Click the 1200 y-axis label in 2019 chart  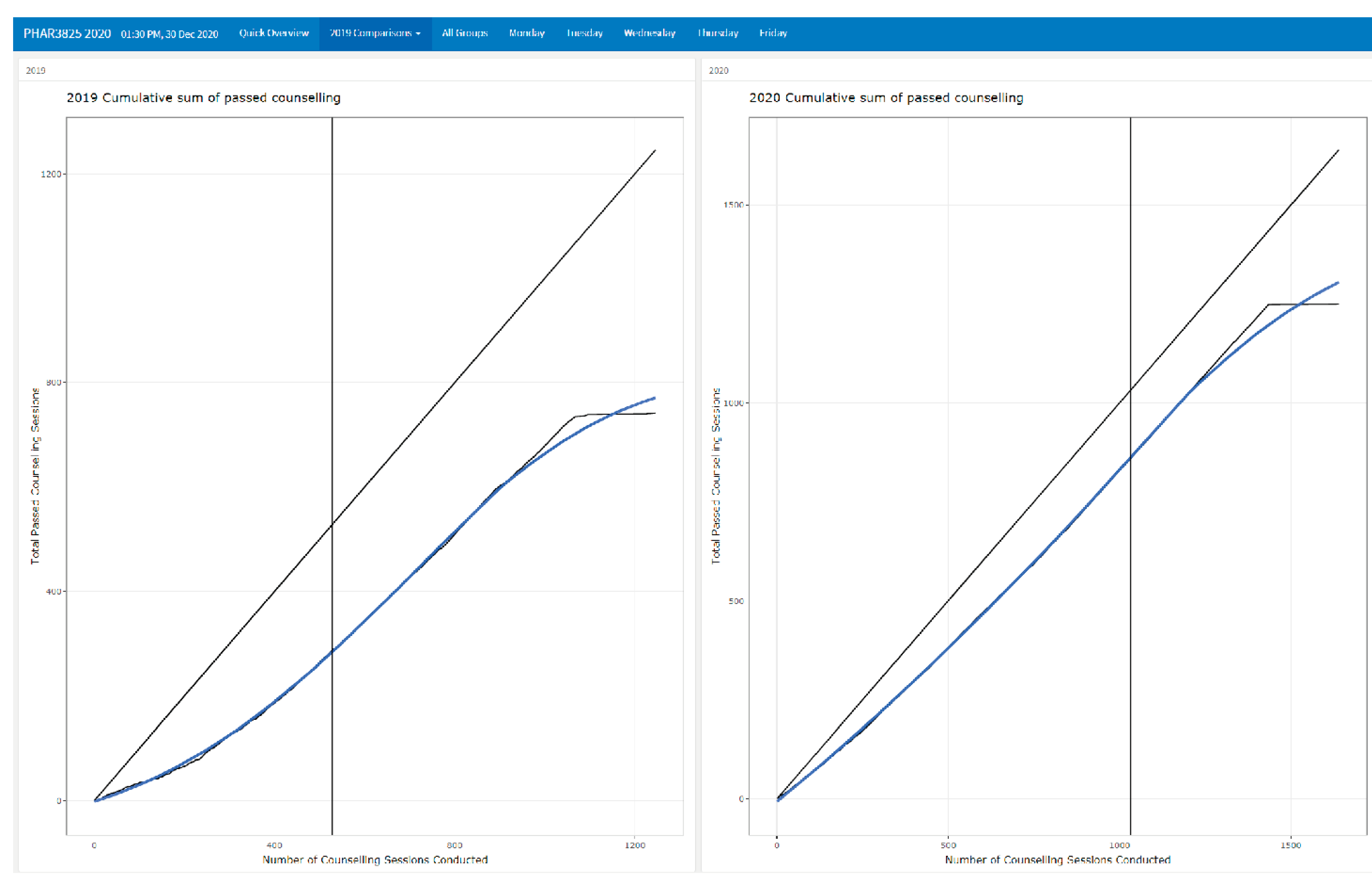[x=50, y=174]
